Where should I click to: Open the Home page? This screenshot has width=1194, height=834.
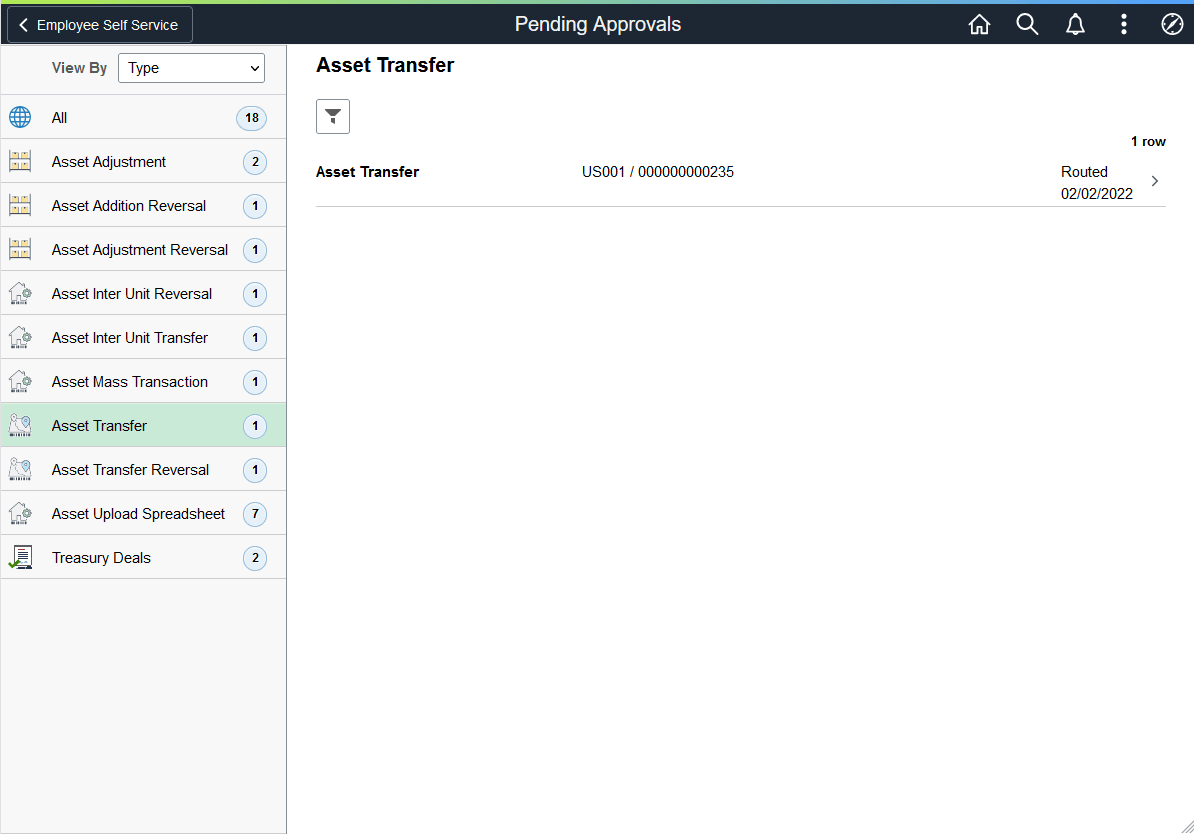(x=979, y=24)
